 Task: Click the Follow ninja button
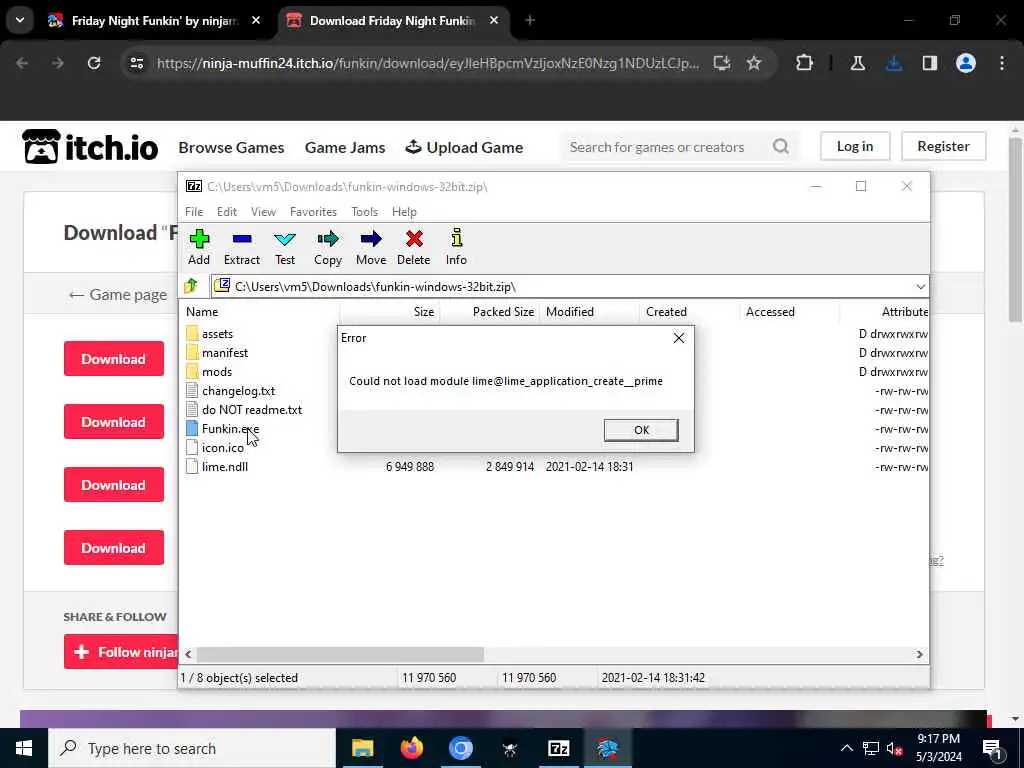[121, 652]
